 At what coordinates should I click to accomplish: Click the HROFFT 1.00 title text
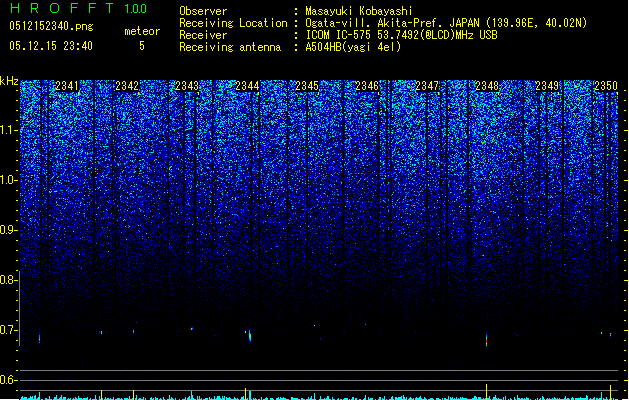point(79,8)
